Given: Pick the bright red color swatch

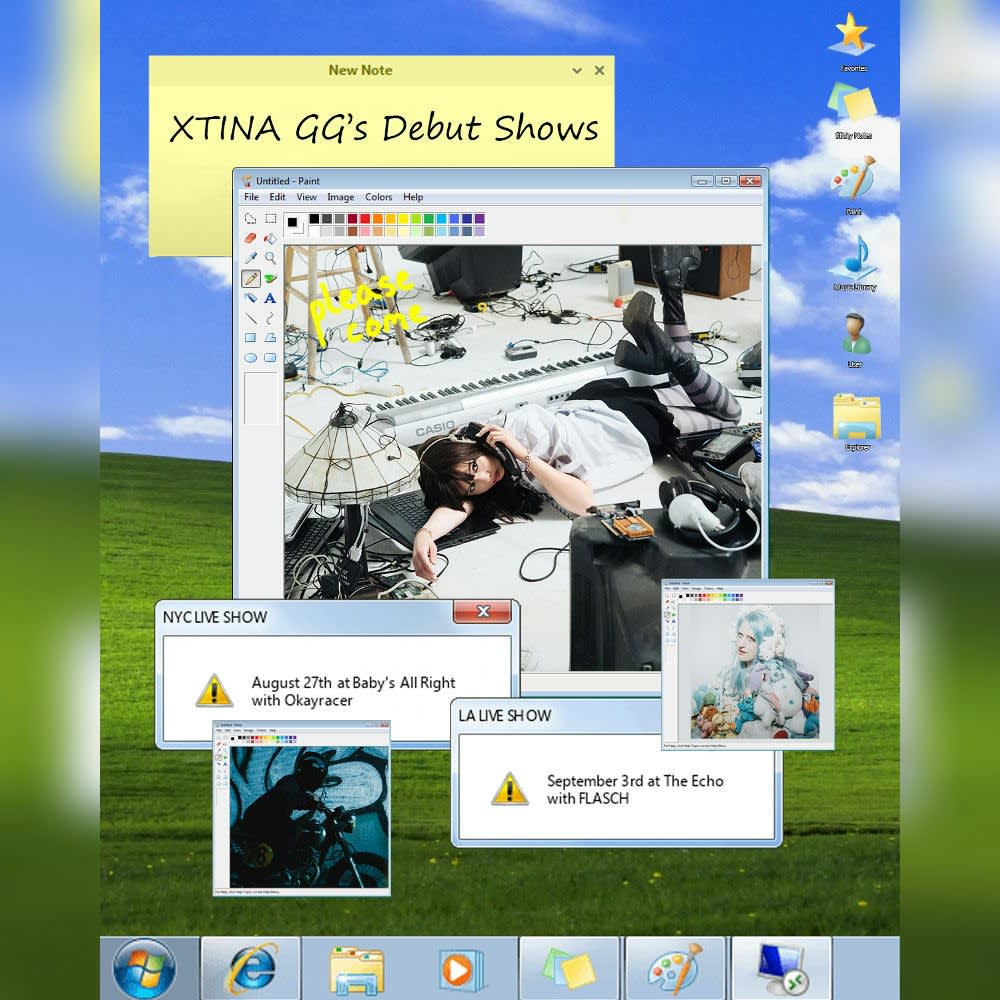Looking at the screenshot, I should [x=365, y=219].
